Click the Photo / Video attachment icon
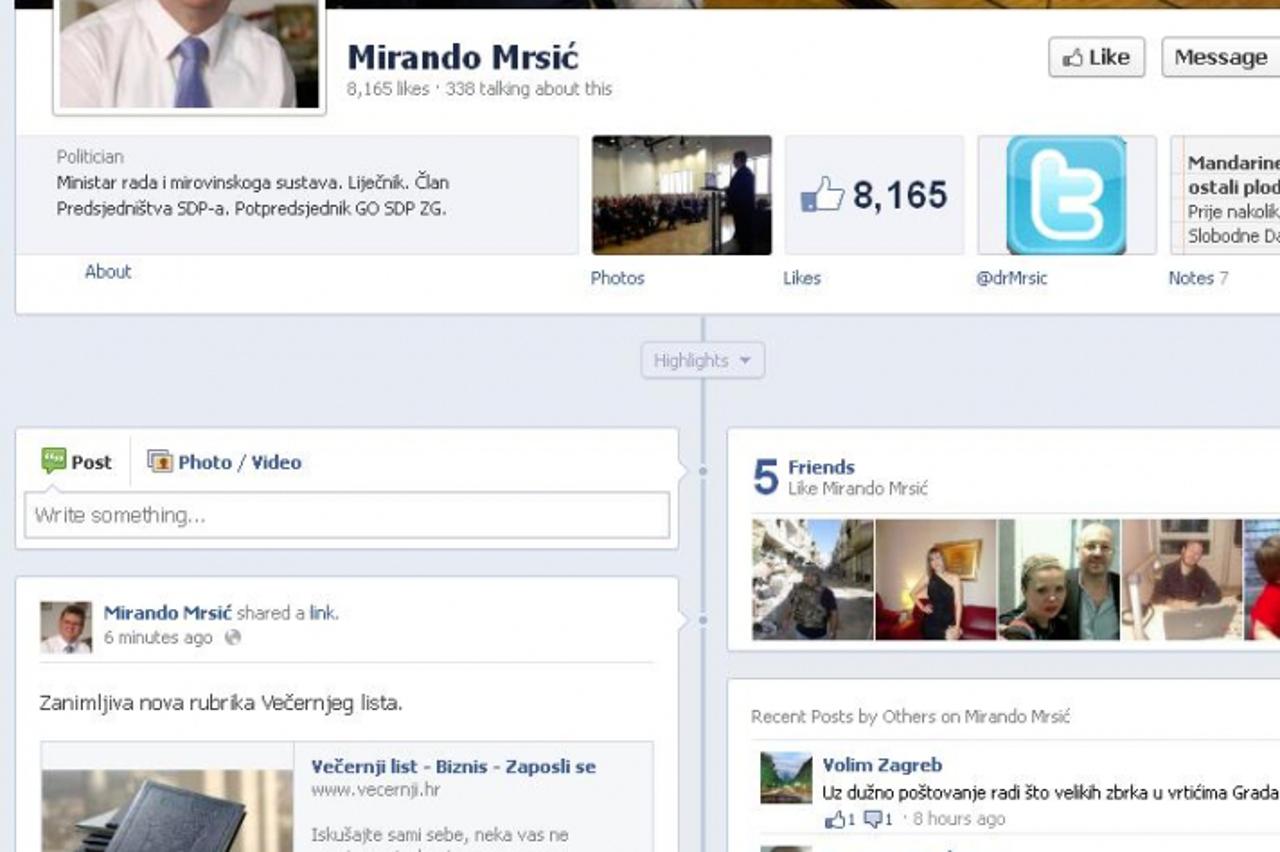1280x852 pixels. pyautogui.click(x=161, y=461)
